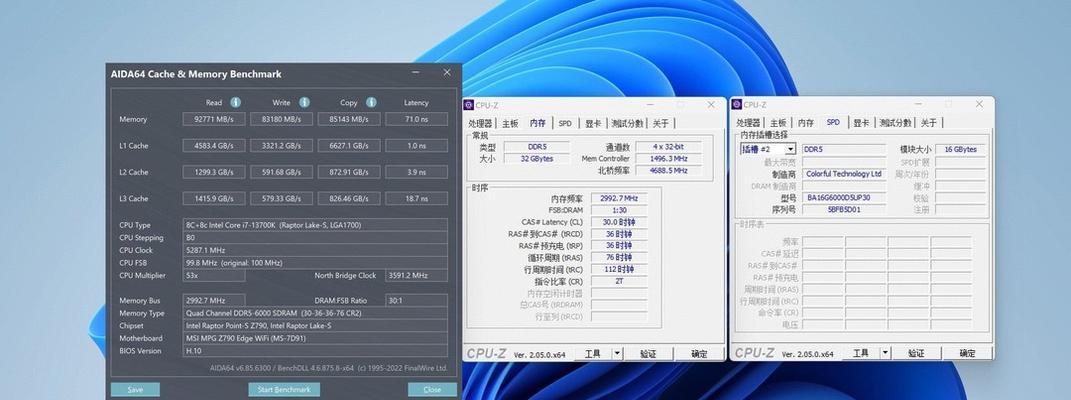Click the CAS# Latency value 30.0 时钟
This screenshot has width=1071, height=400.
[x=619, y=222]
